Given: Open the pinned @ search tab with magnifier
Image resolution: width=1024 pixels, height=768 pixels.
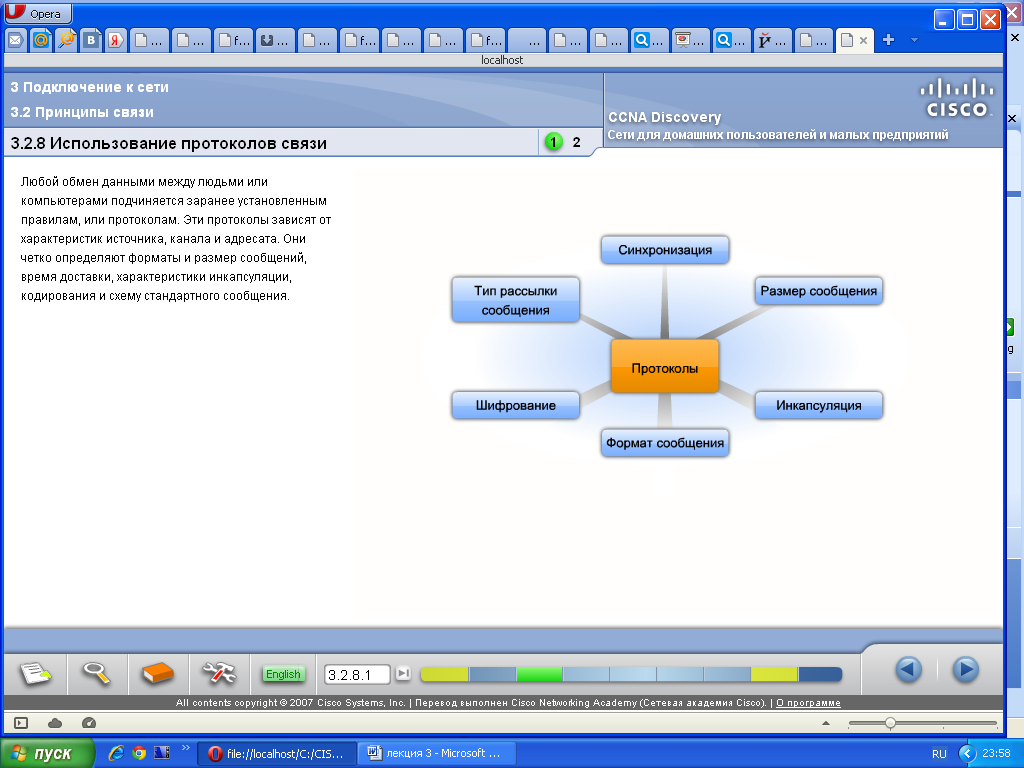Looking at the screenshot, I should tap(66, 40).
